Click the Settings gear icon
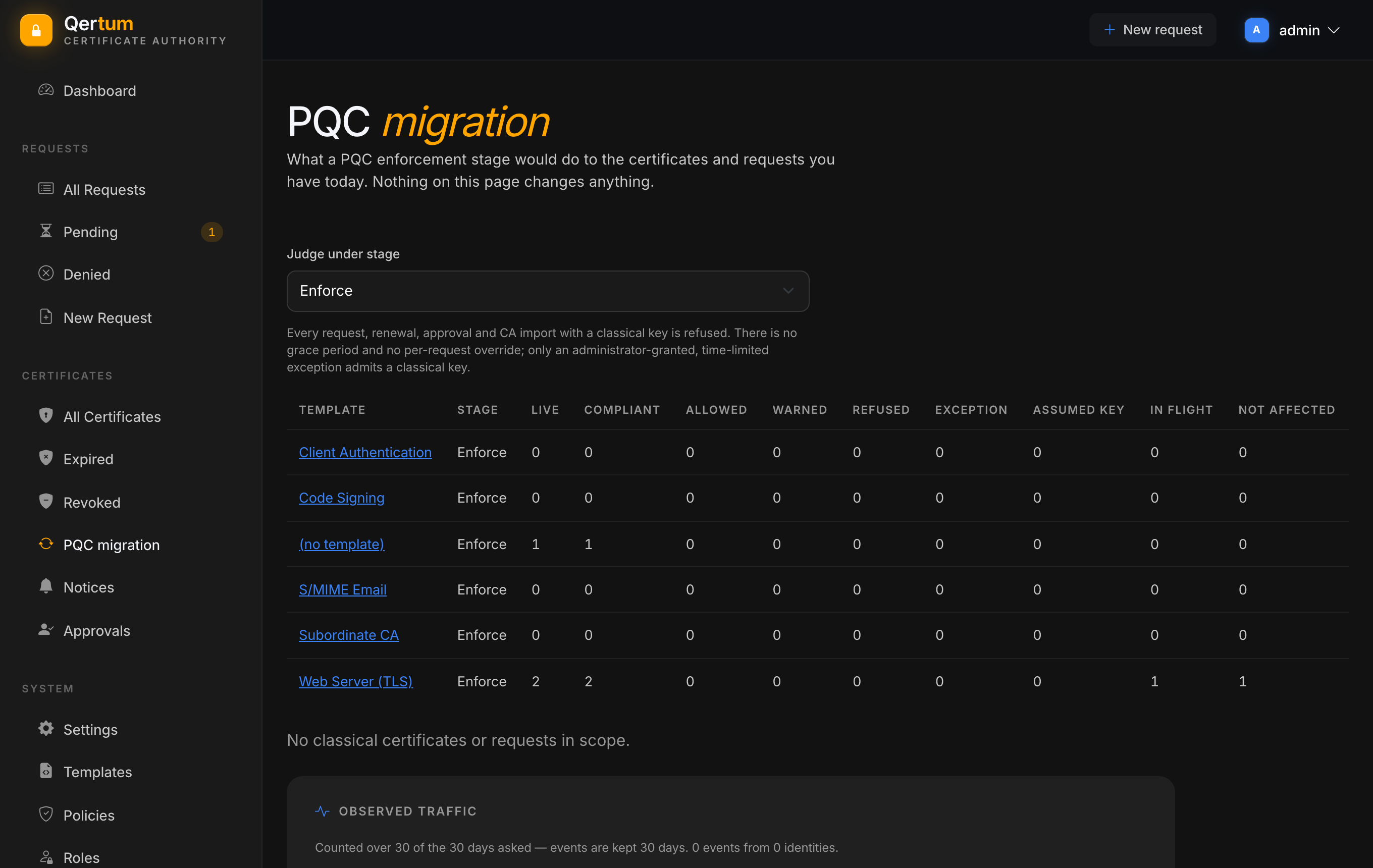The height and width of the screenshot is (868, 1373). point(45,728)
